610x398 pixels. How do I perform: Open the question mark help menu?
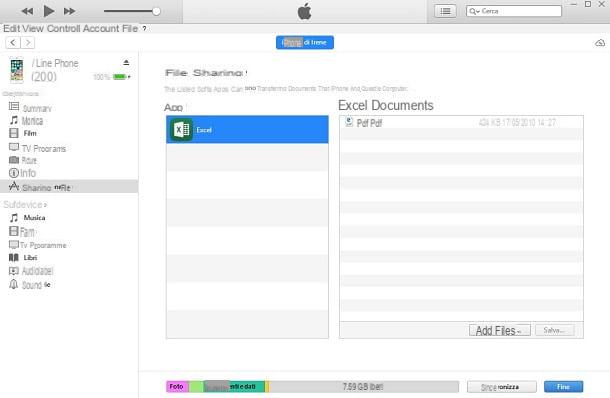[x=144, y=29]
